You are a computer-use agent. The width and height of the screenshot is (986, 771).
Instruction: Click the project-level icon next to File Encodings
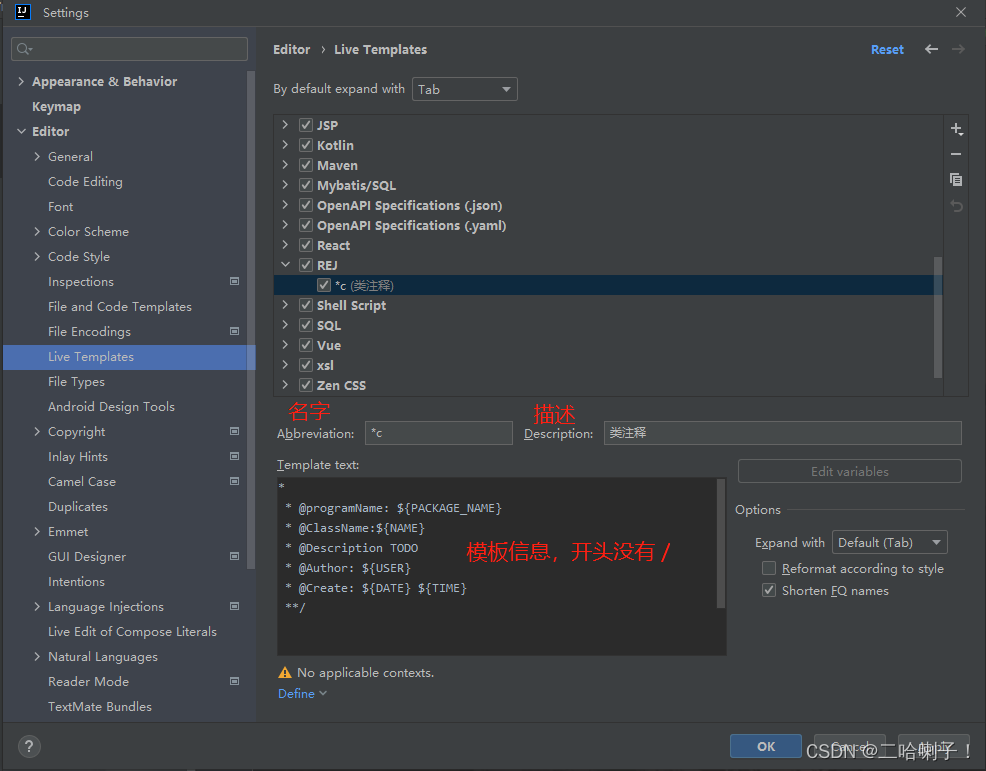coord(235,331)
